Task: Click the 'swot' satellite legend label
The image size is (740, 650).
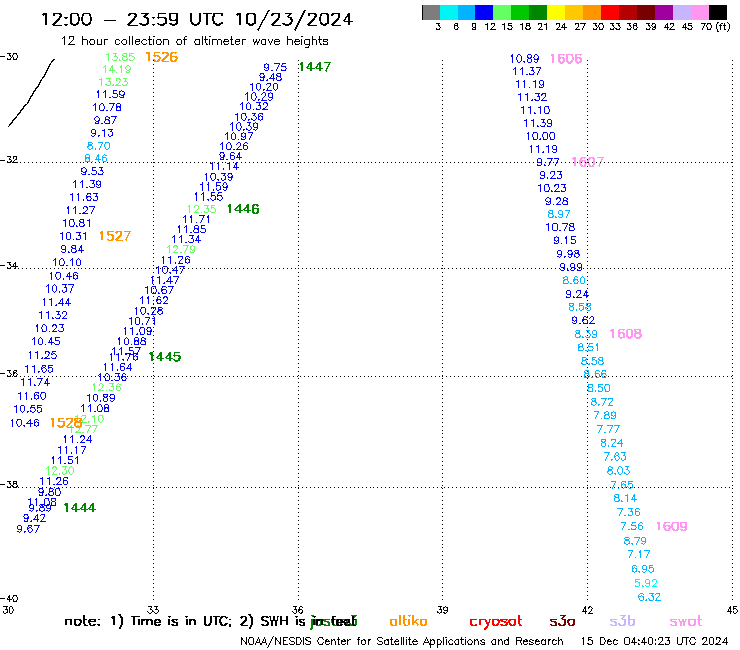Action: tap(686, 622)
